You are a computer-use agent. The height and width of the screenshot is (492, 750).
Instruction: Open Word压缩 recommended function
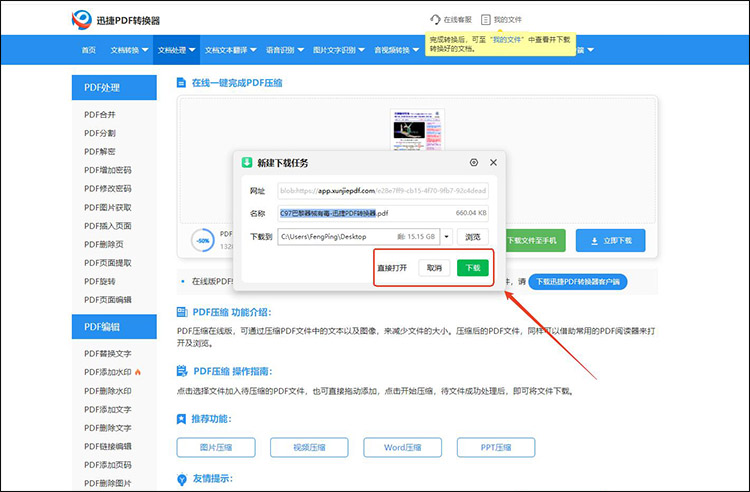pyautogui.click(x=402, y=448)
